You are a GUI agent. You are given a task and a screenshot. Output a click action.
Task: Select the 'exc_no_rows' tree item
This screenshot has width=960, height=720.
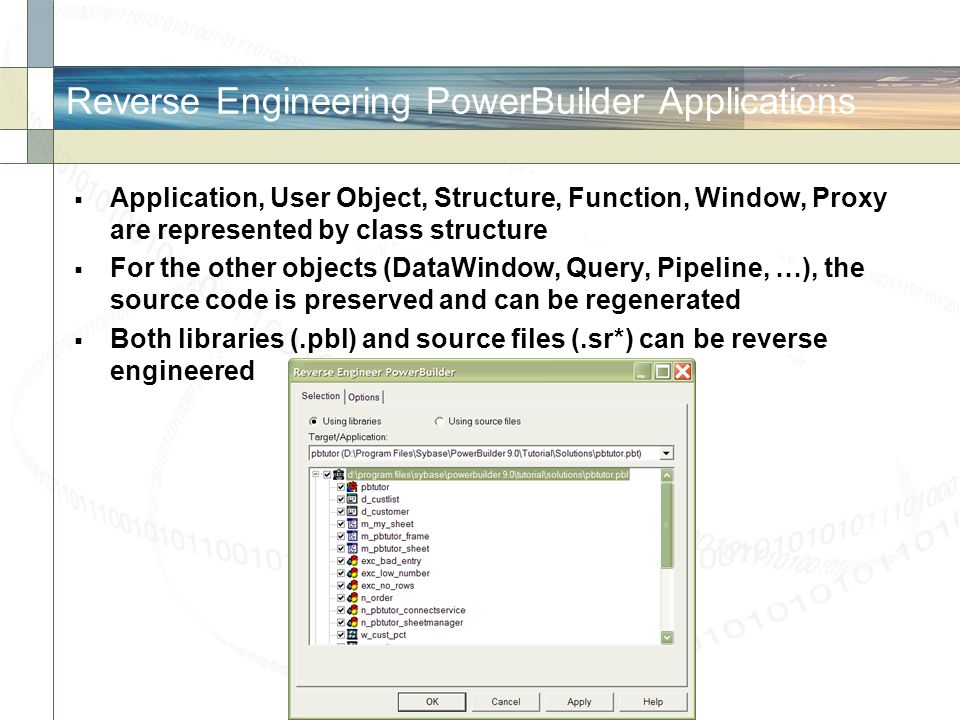tap(388, 585)
